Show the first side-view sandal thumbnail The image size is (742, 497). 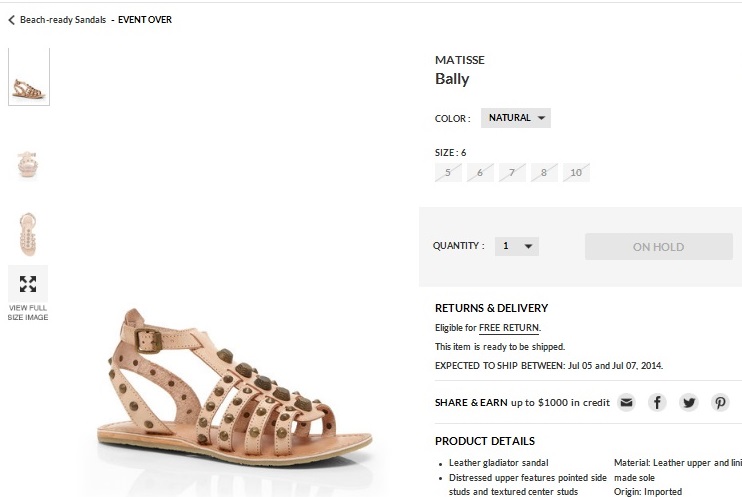coord(28,77)
